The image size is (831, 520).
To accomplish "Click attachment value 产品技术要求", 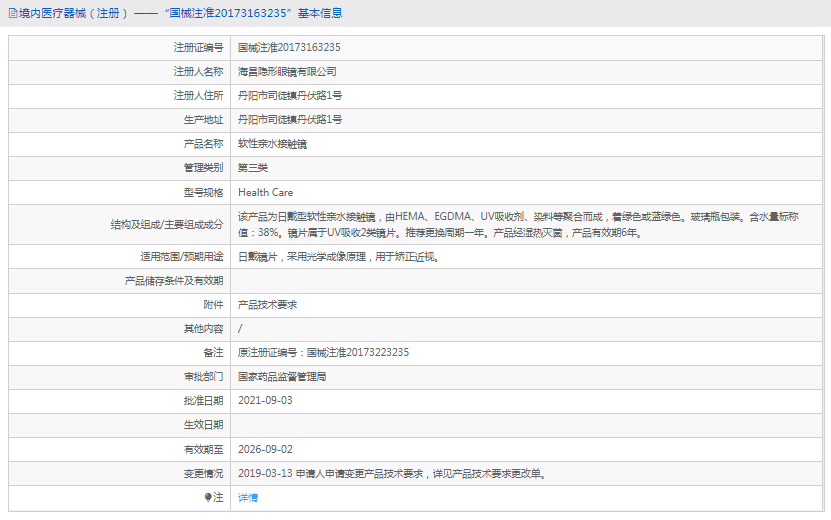I will tap(267, 305).
